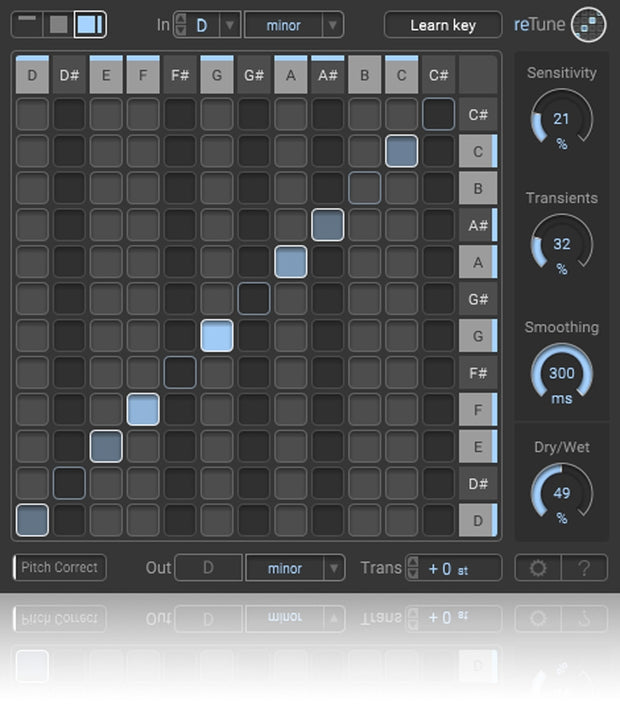Open the In key D dropdown arrow
Image resolution: width=620 pixels, height=725 pixels.
pos(230,25)
